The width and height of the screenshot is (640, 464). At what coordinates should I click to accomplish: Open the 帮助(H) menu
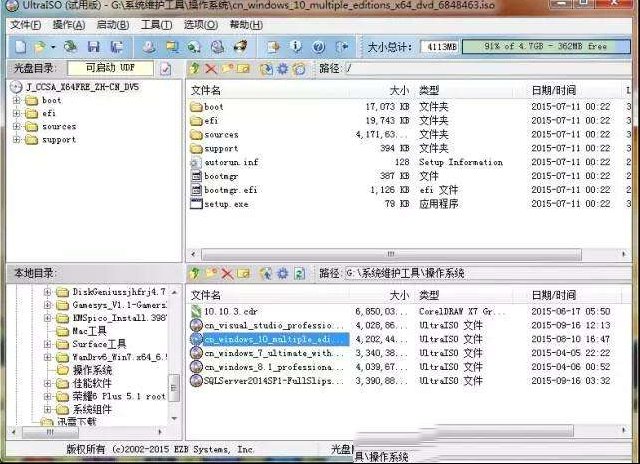[246, 25]
